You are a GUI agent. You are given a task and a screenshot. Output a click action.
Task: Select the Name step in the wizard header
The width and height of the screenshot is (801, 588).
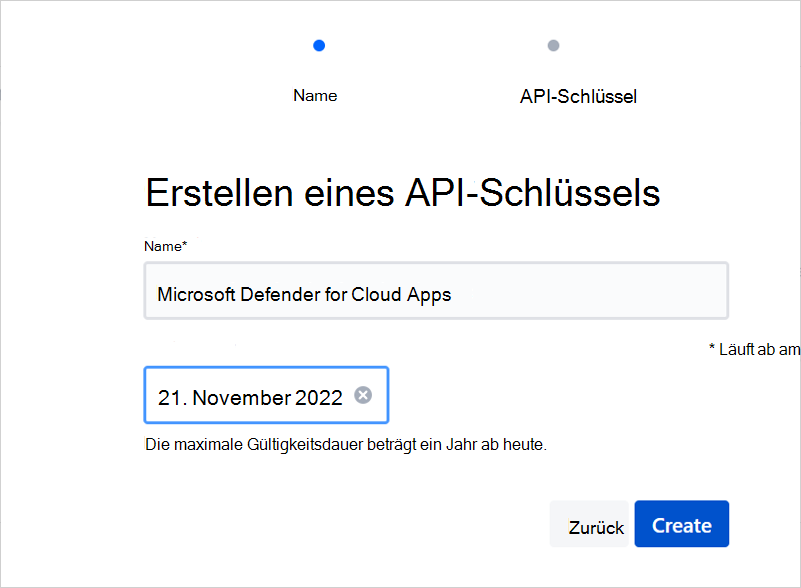point(315,95)
